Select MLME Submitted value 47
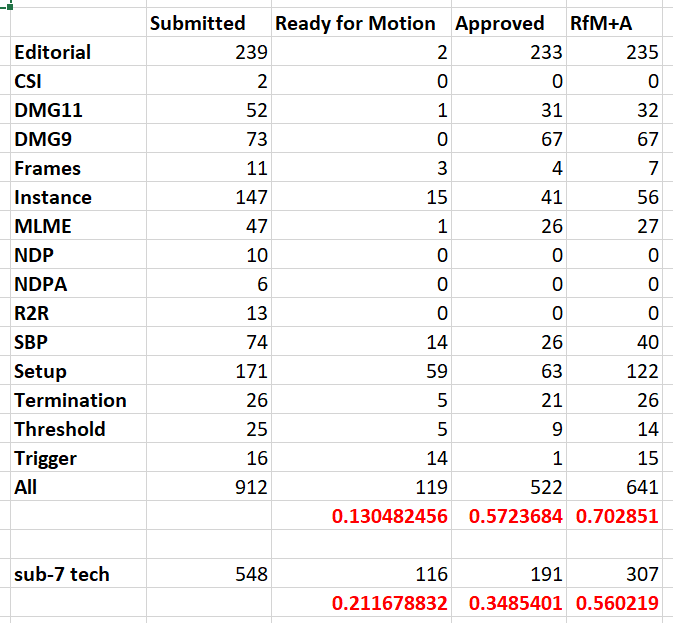The width and height of the screenshot is (673, 623). pos(209,225)
